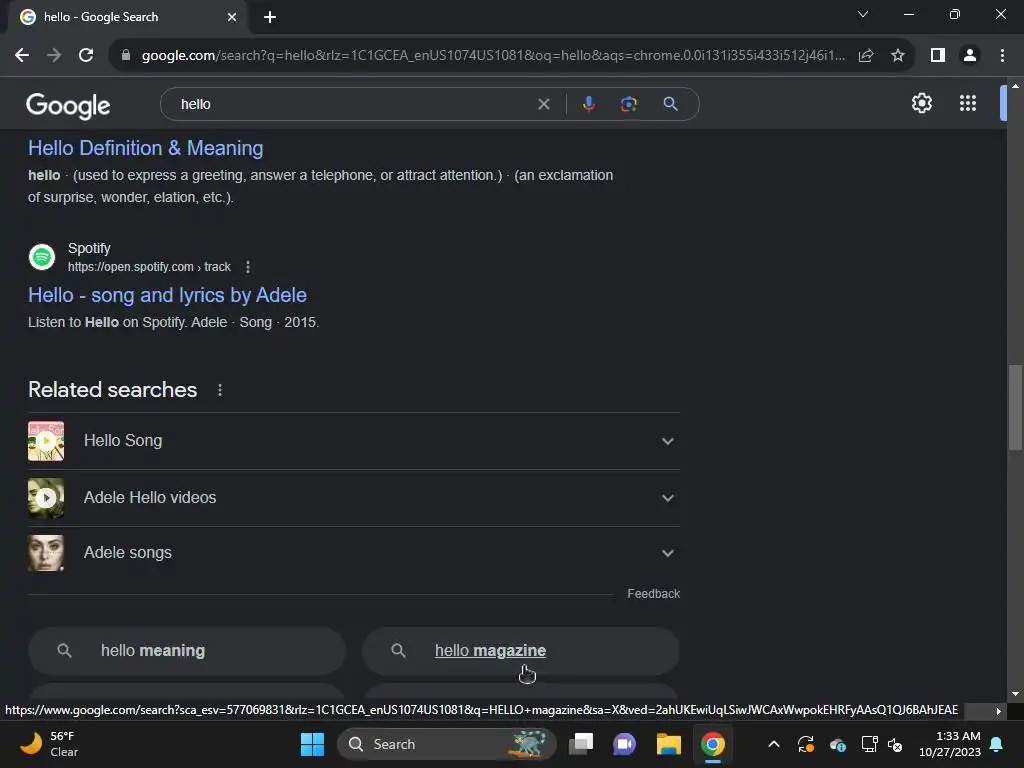Search for hello meaning
Viewport: 1024px width, 768px height.
[187, 650]
